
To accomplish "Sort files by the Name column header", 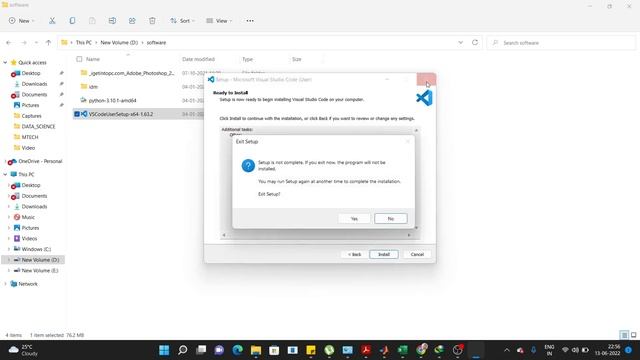I will pyautogui.click(x=93, y=59).
